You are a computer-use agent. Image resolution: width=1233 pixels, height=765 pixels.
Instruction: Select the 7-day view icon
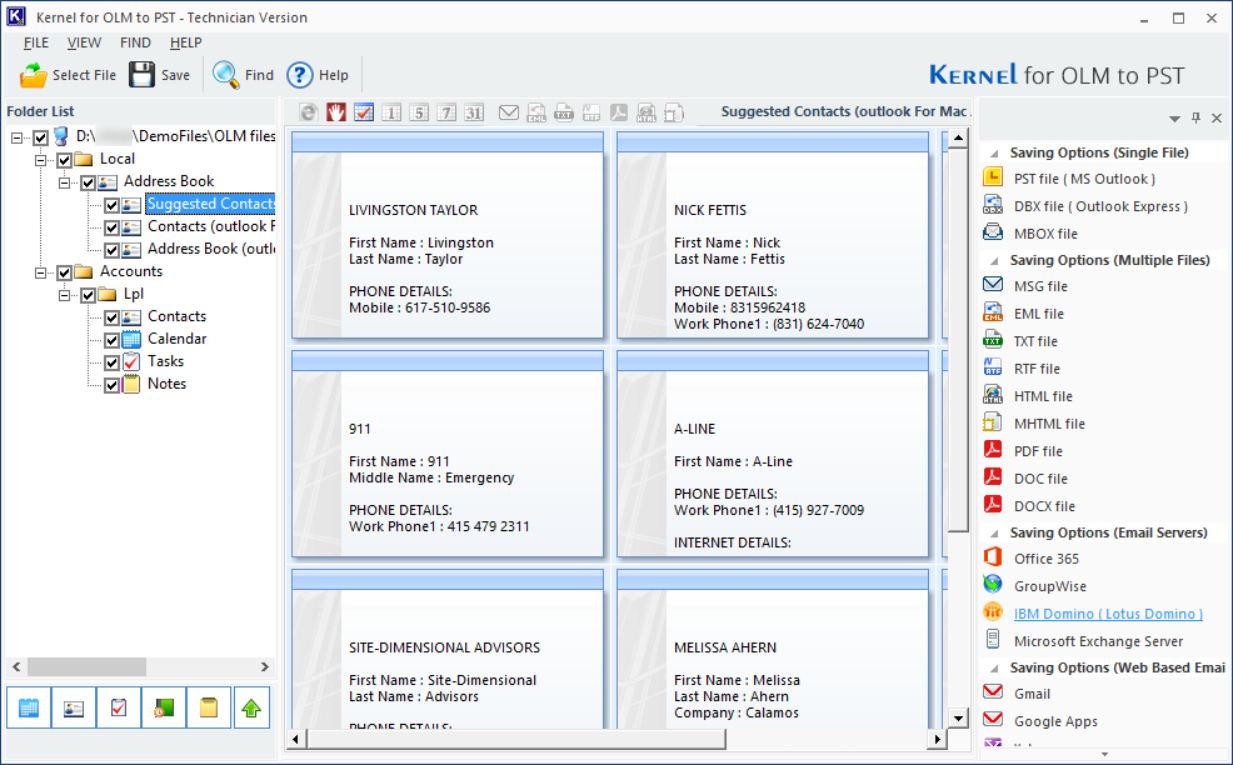point(446,113)
